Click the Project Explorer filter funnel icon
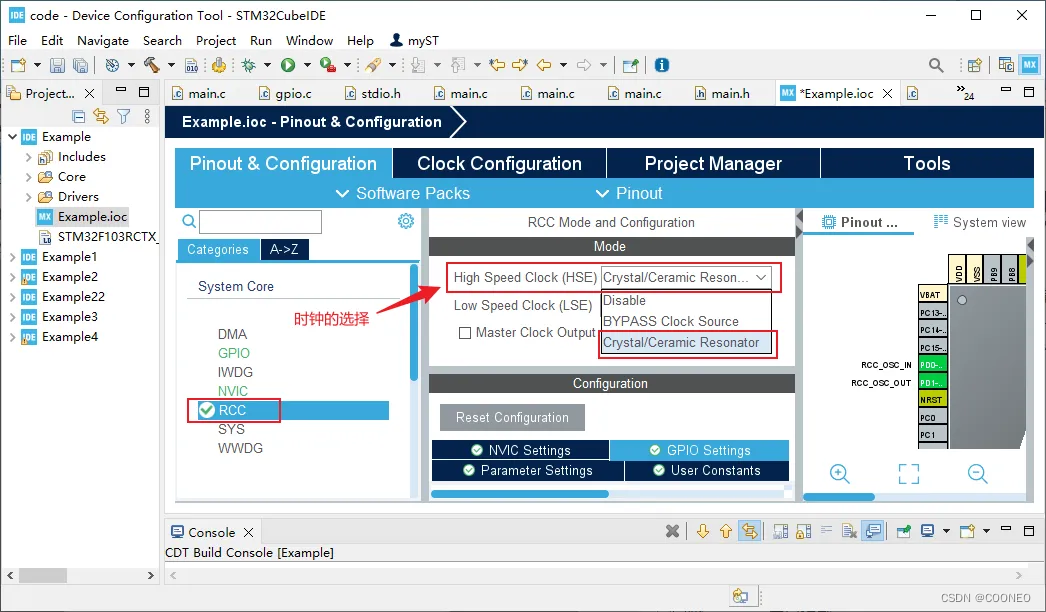This screenshot has height=612, width=1046. pyautogui.click(x=123, y=117)
